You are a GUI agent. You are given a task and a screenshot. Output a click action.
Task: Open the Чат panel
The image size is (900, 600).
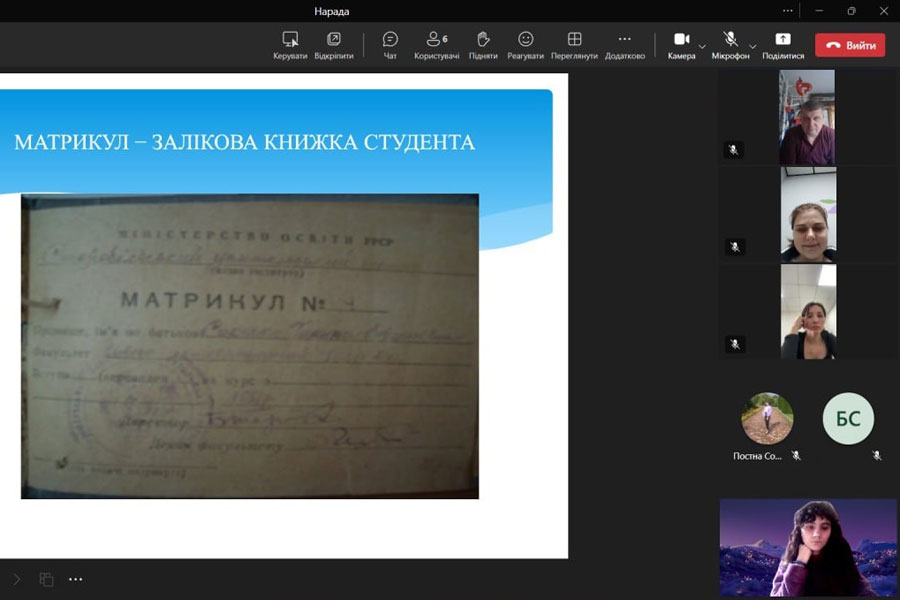click(x=390, y=45)
